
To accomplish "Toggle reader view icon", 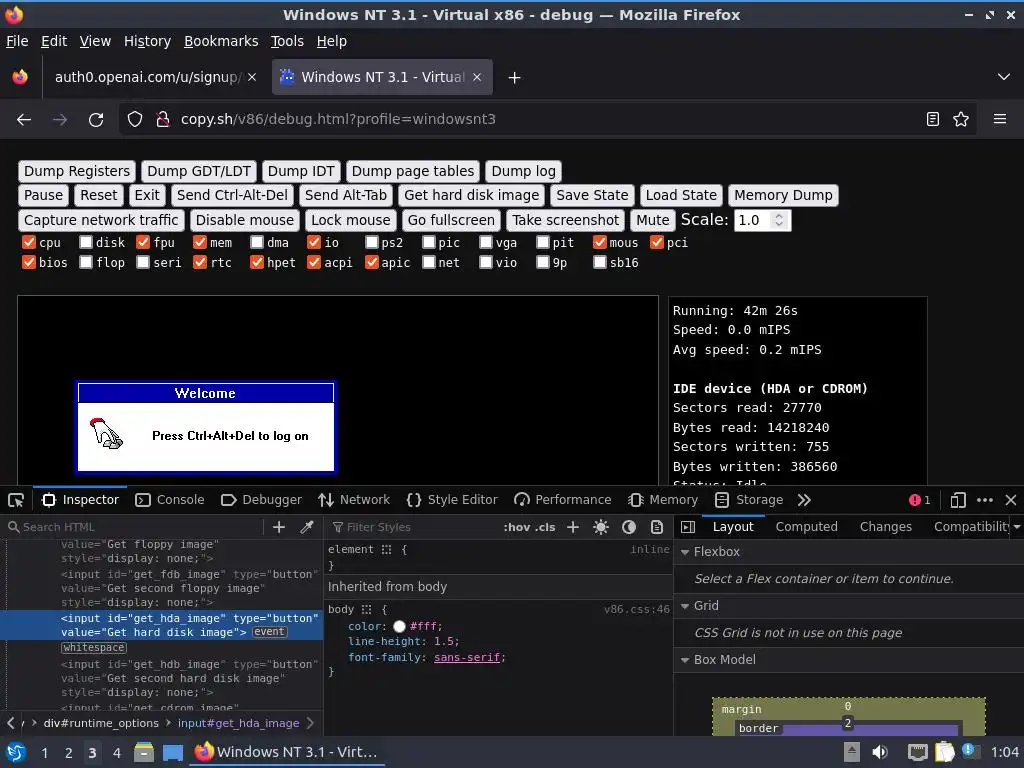I will 933,120.
